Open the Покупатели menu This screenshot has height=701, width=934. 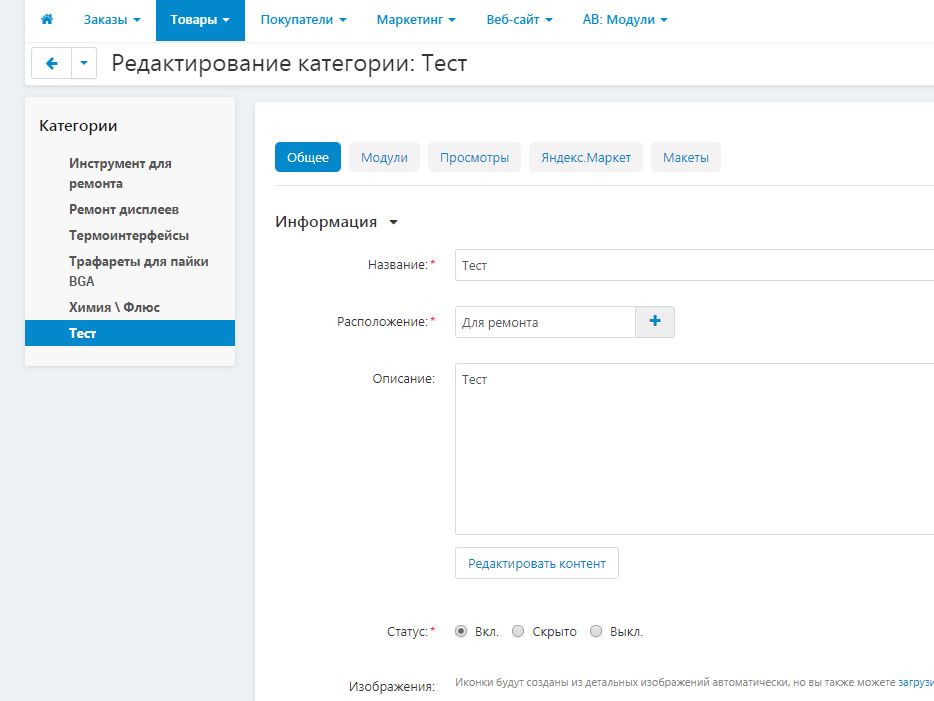pyautogui.click(x=303, y=20)
